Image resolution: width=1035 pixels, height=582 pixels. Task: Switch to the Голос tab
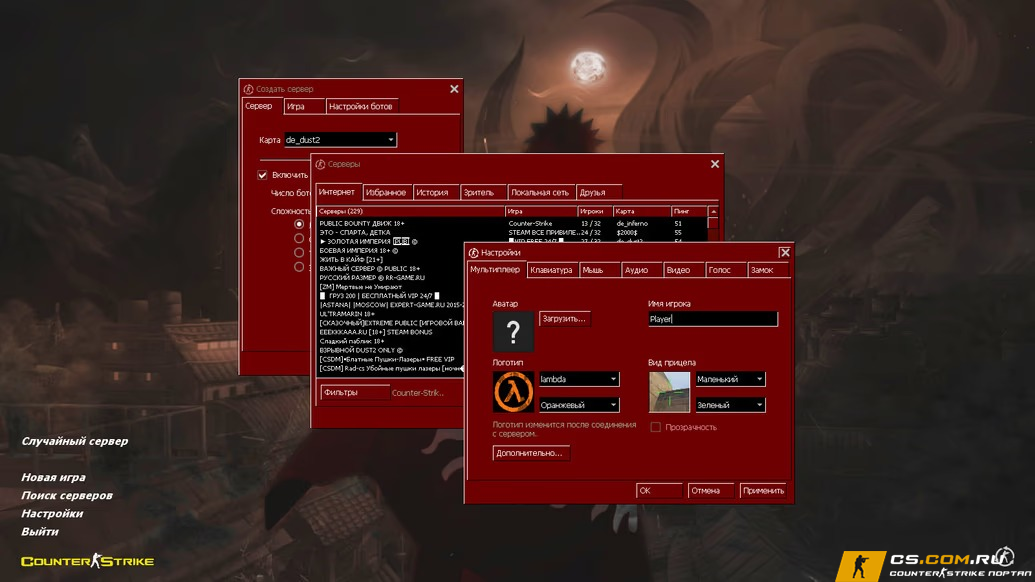725,270
